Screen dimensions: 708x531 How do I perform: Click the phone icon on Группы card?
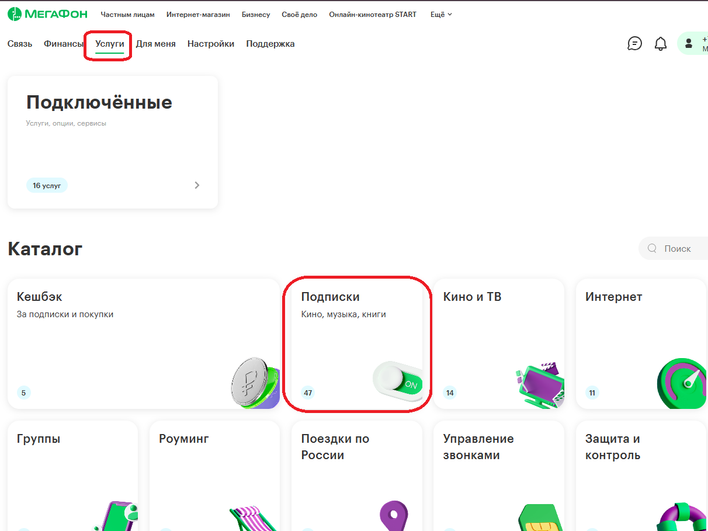116,516
